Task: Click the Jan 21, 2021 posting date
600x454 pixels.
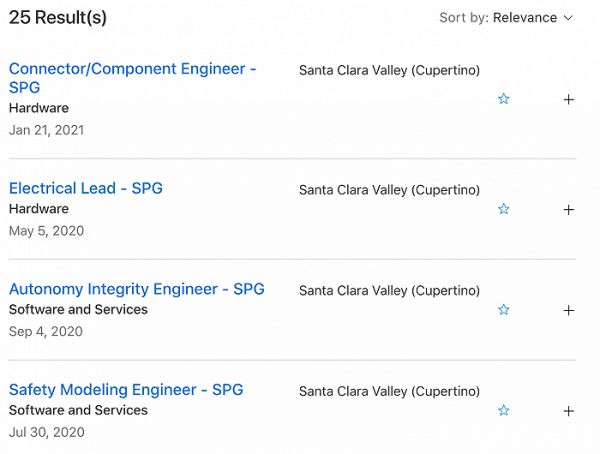Action: click(x=47, y=130)
